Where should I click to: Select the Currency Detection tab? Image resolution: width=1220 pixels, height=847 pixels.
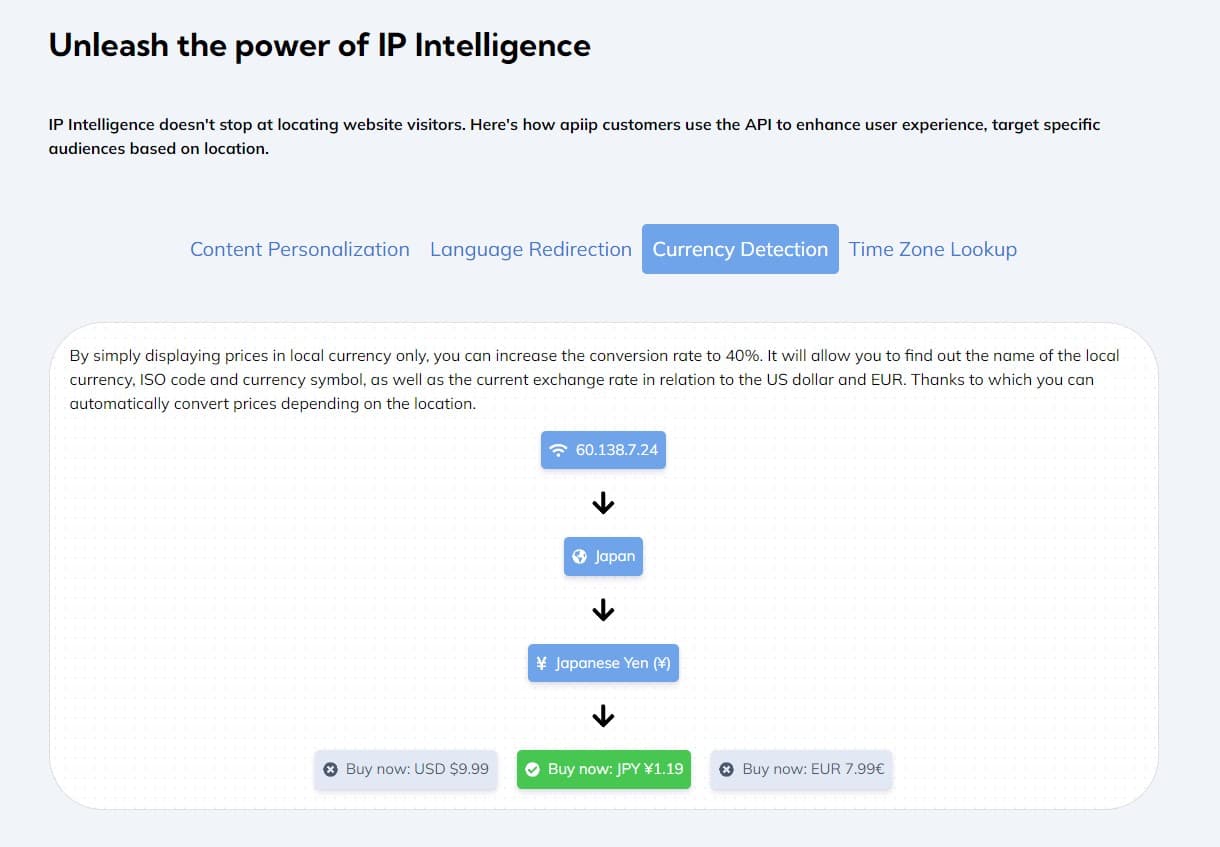pos(740,249)
